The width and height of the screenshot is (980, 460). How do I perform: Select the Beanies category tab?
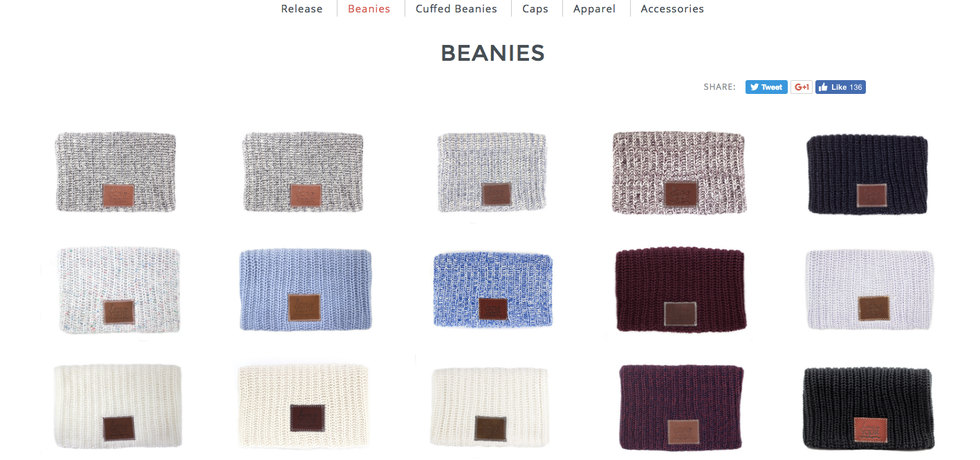pyautogui.click(x=369, y=9)
